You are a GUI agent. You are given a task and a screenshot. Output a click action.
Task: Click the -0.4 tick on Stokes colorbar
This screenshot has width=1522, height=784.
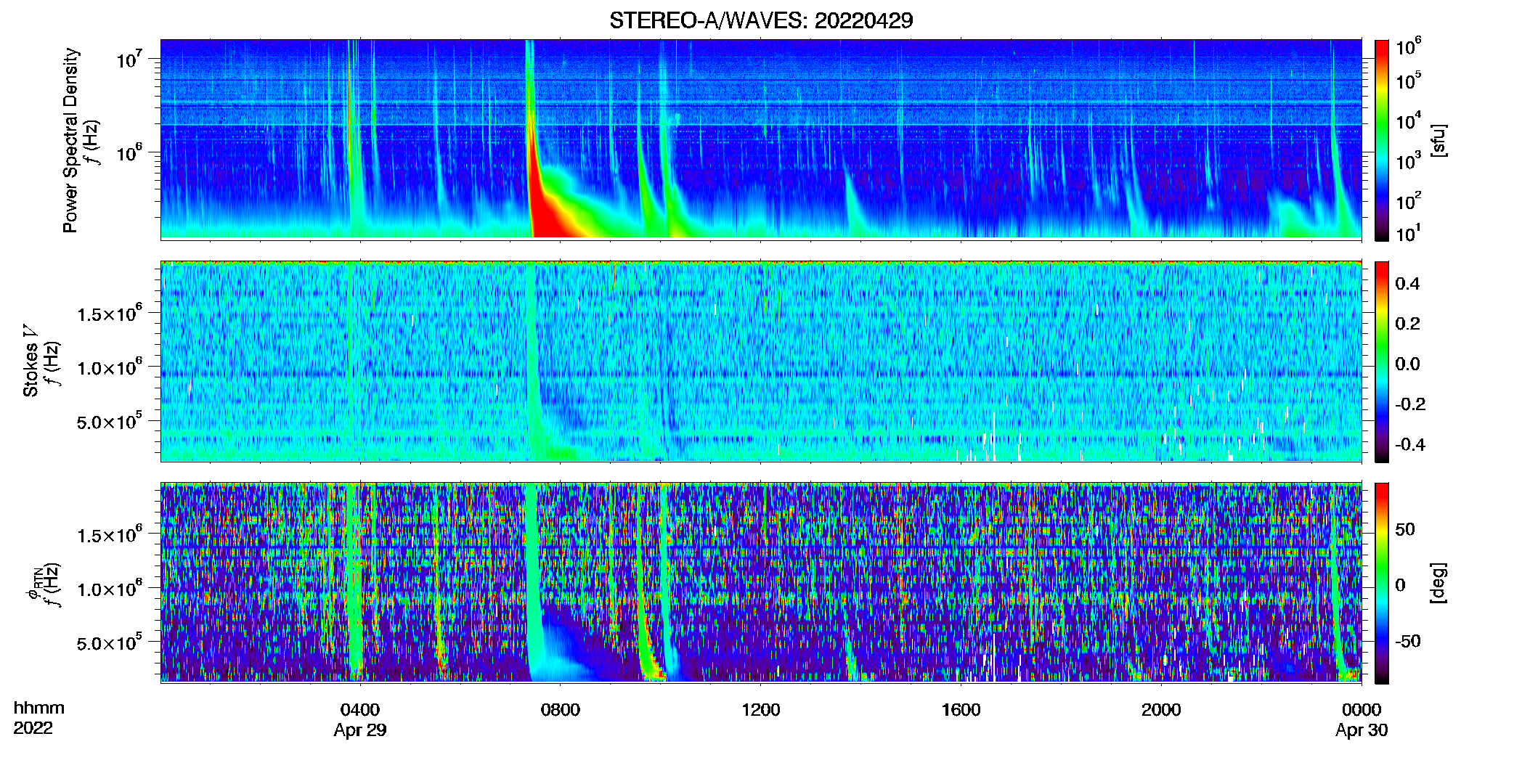click(1410, 444)
